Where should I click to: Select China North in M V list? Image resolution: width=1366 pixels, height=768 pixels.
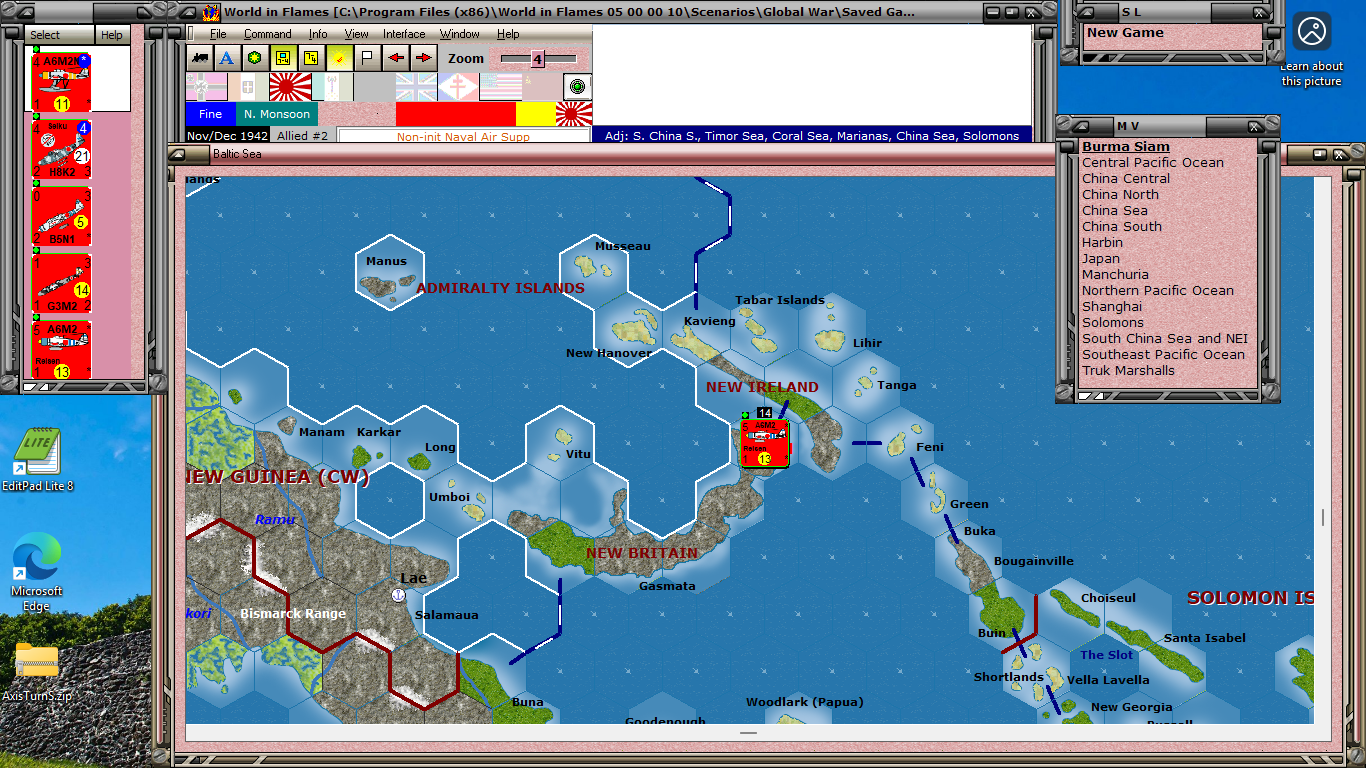1120,194
